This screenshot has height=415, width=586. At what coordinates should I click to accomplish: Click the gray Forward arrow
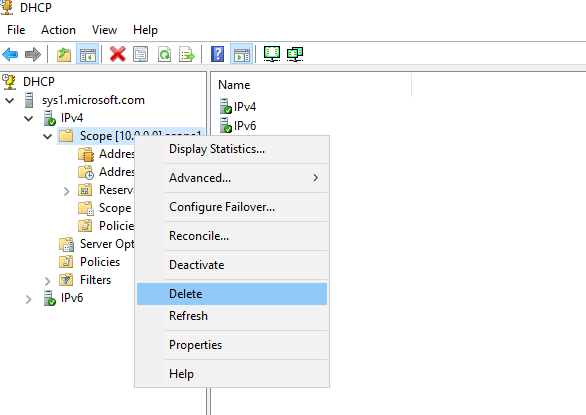(33, 55)
